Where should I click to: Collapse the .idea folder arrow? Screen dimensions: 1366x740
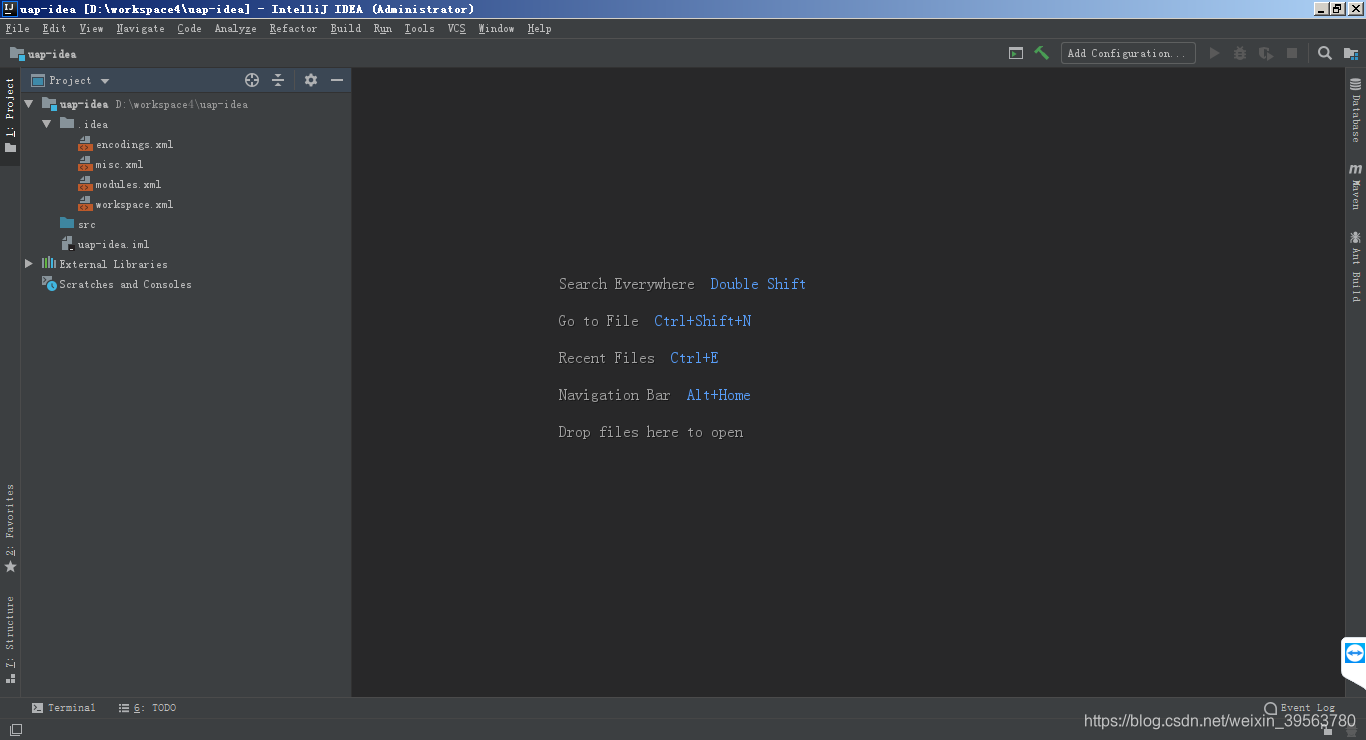pos(47,124)
